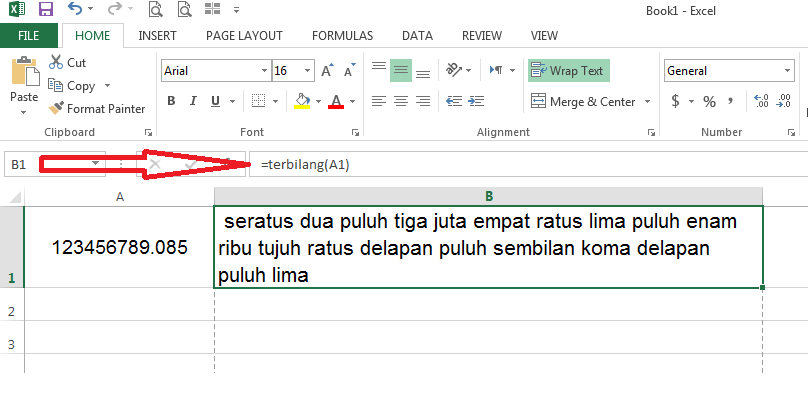The width and height of the screenshot is (808, 408).
Task: Toggle Wrap Text off
Action: (568, 71)
